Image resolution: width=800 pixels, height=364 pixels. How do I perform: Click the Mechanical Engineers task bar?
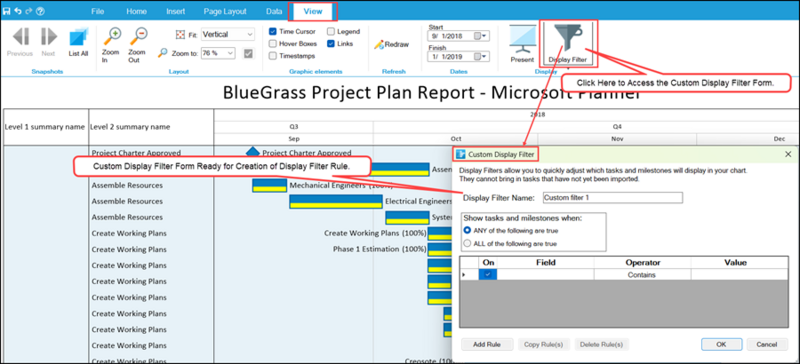(x=269, y=186)
